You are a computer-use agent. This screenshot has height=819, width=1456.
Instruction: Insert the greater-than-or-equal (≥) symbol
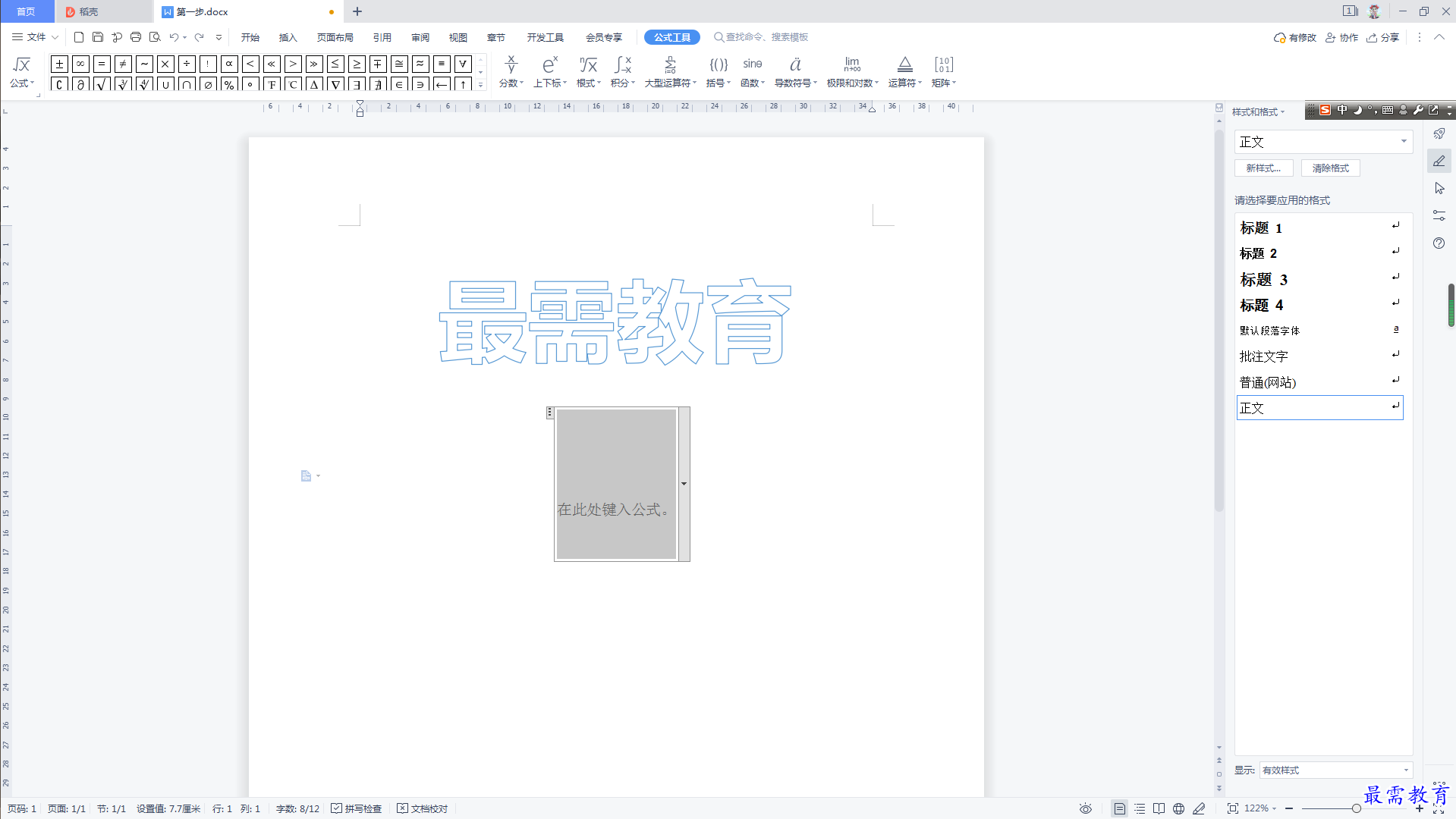click(x=357, y=64)
